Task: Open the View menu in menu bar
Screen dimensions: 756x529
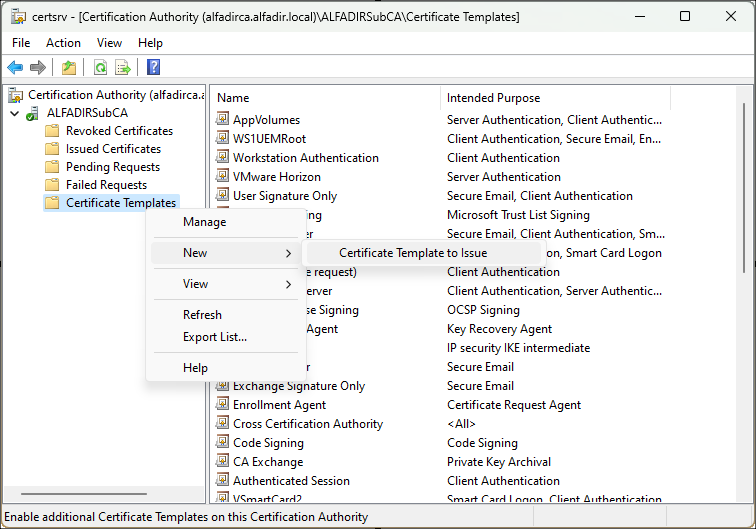Action: (109, 43)
